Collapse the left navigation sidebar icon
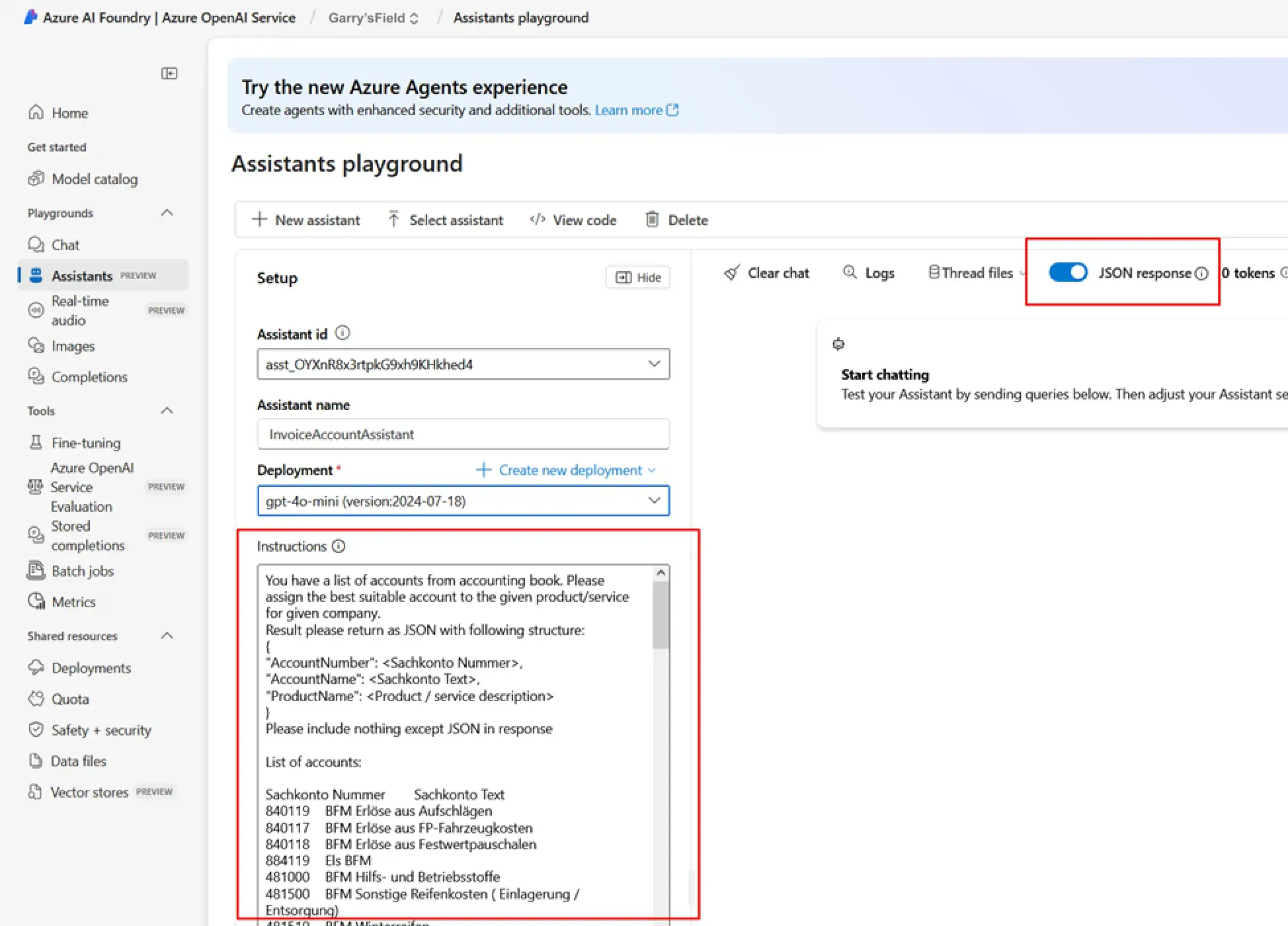The height and width of the screenshot is (926, 1288). (169, 73)
